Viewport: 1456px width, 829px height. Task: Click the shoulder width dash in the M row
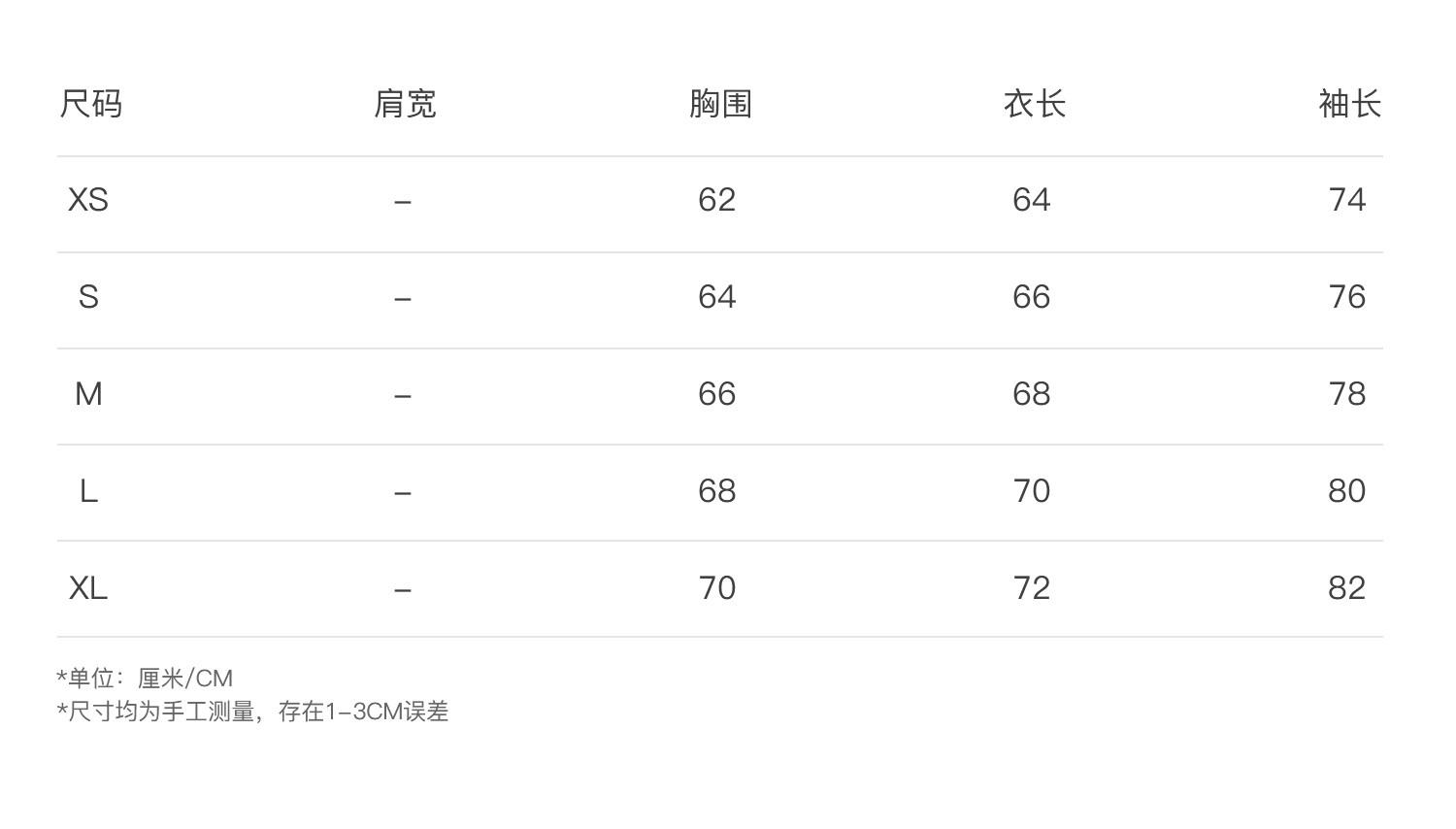(403, 396)
